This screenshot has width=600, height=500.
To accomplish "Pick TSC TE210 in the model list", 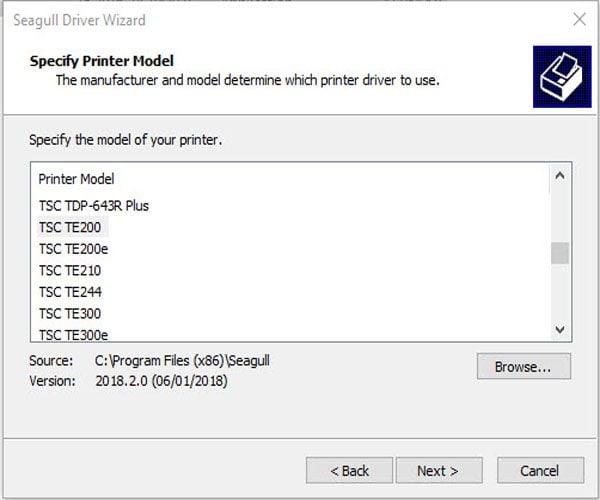I will click(70, 270).
